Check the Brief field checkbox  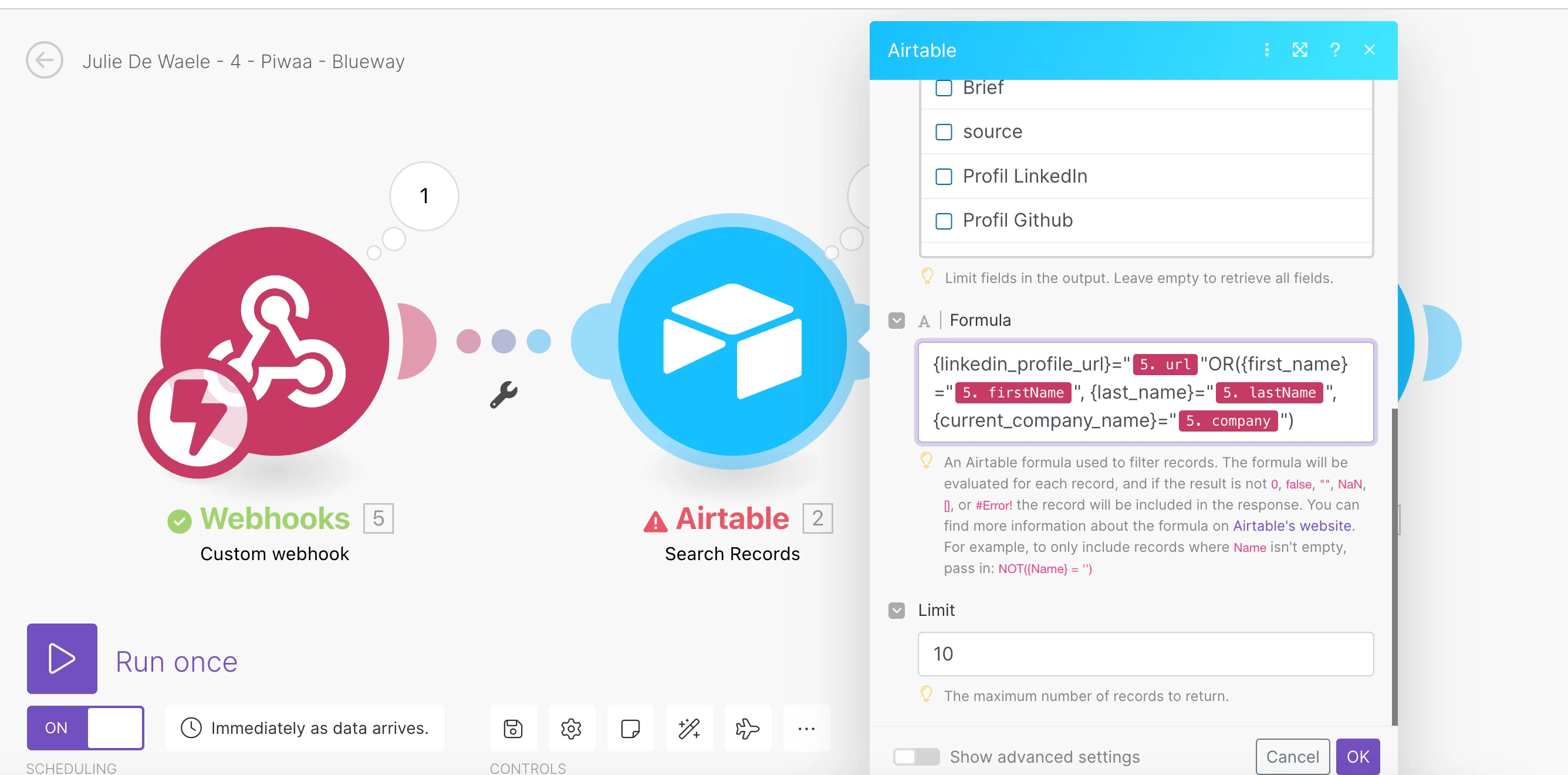pyautogui.click(x=944, y=88)
